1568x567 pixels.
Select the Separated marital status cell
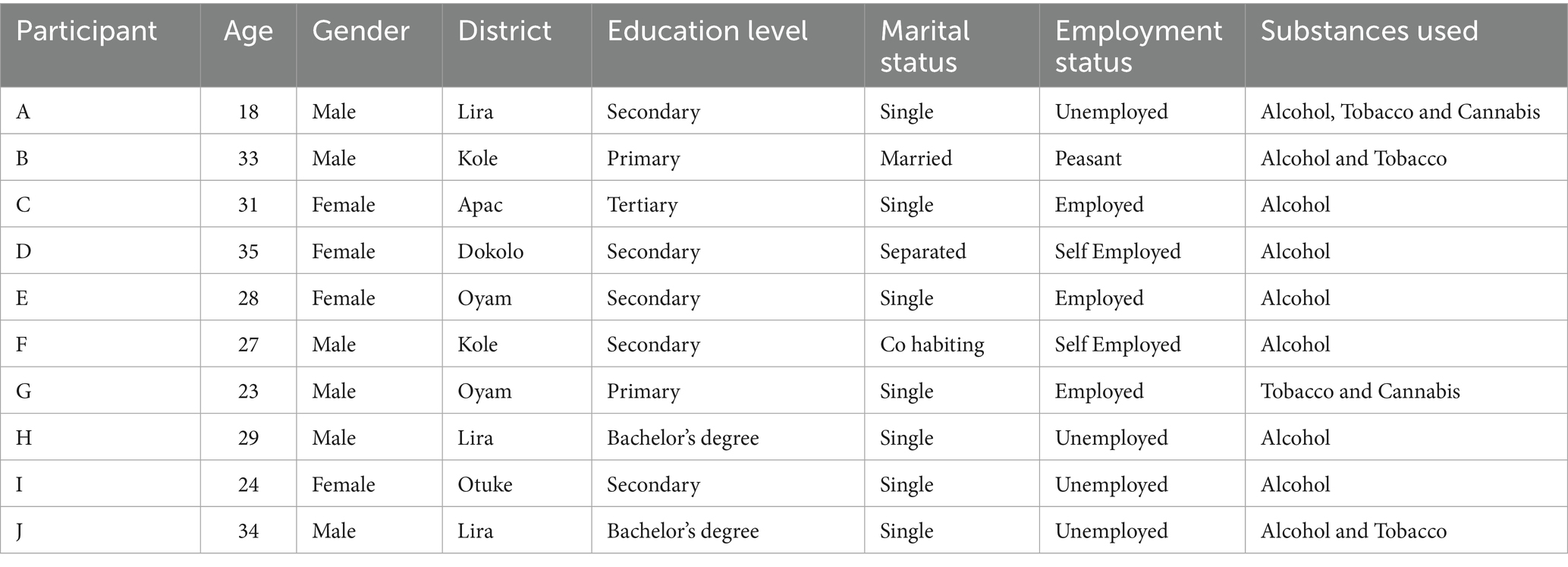point(922,251)
